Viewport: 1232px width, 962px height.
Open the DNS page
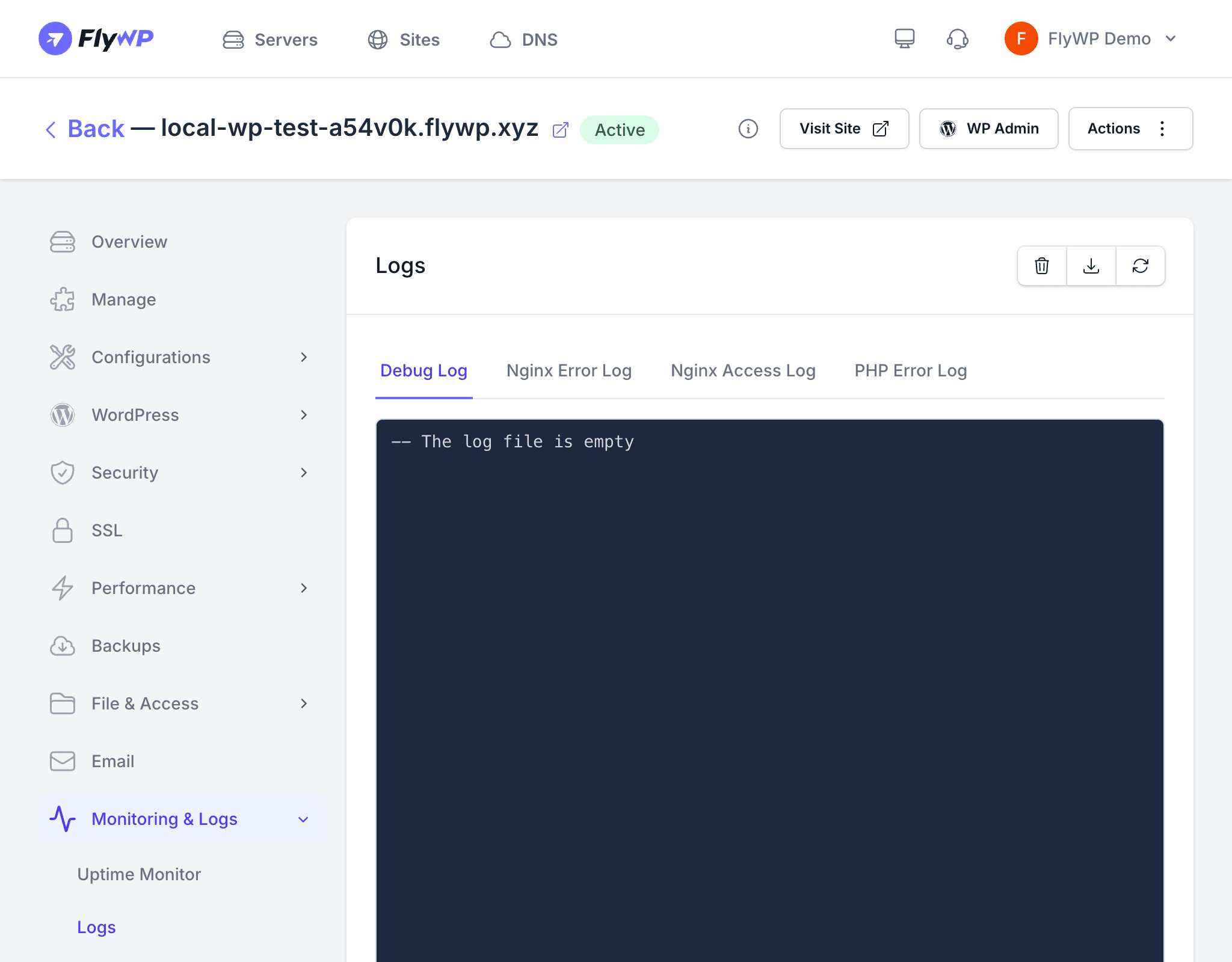pyautogui.click(x=523, y=40)
